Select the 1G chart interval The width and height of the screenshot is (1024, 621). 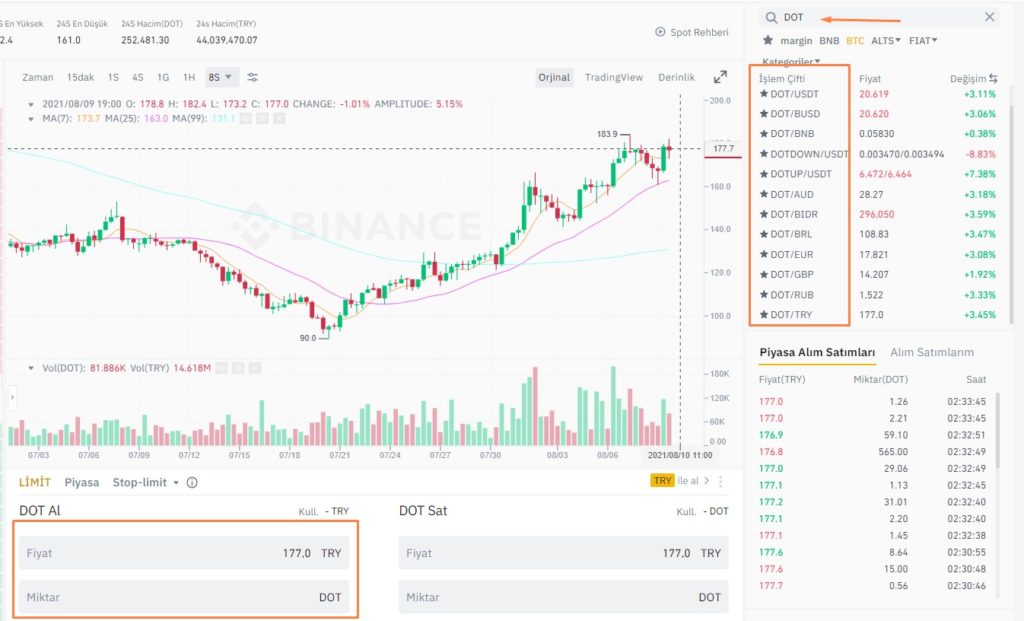coord(163,77)
